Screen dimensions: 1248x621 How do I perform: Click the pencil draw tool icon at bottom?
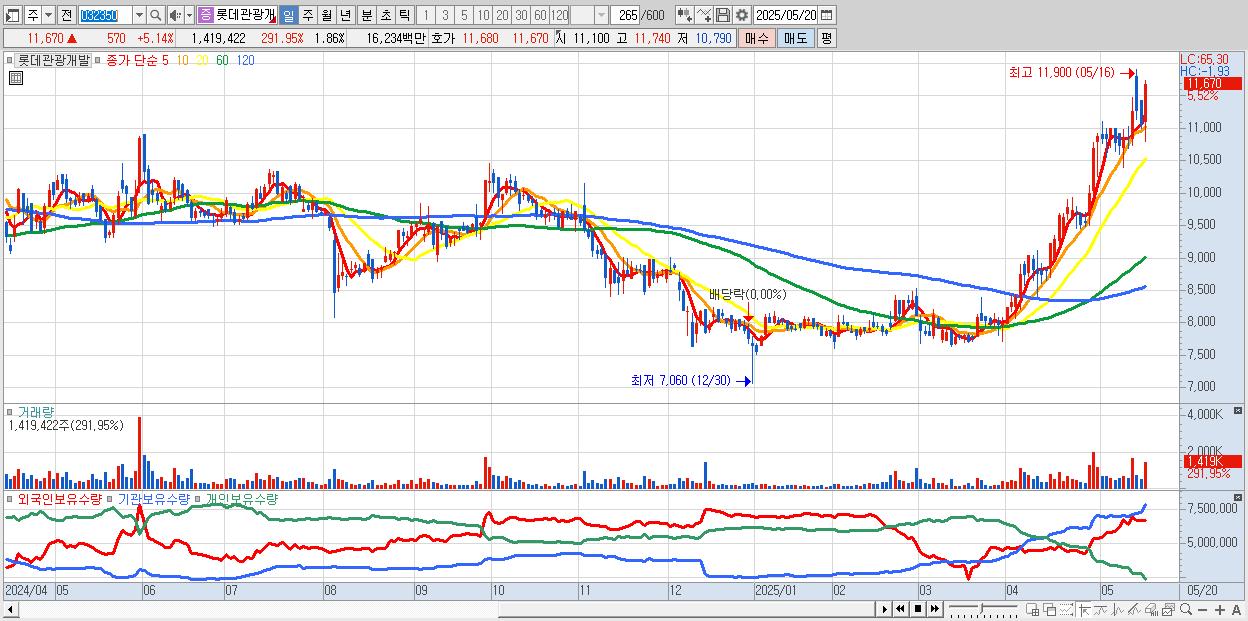(1134, 609)
